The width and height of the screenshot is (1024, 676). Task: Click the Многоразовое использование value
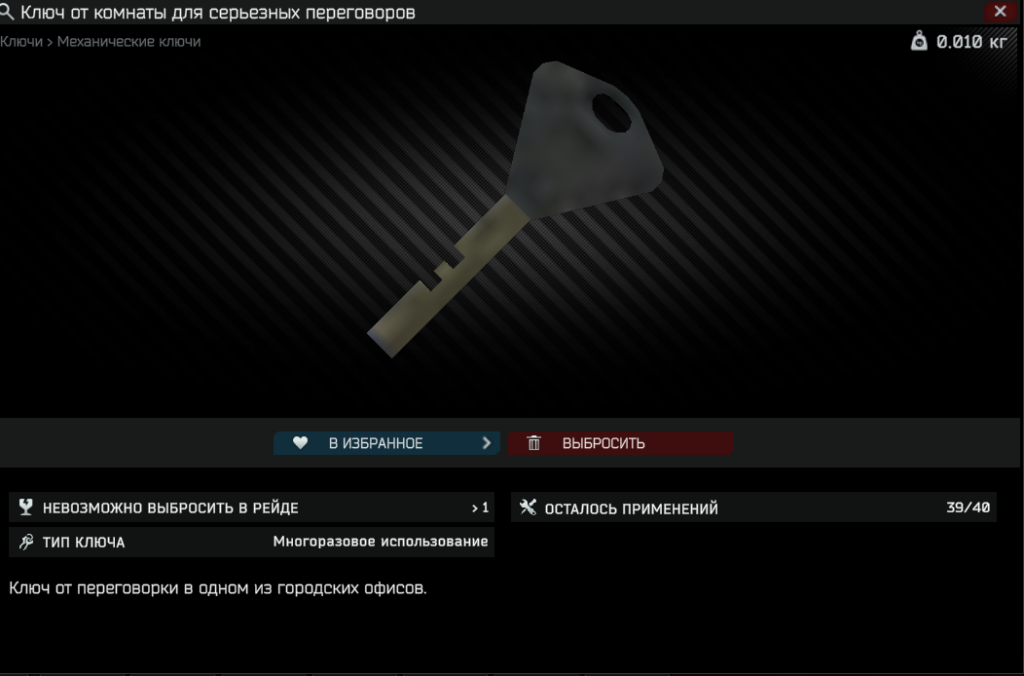coord(381,541)
